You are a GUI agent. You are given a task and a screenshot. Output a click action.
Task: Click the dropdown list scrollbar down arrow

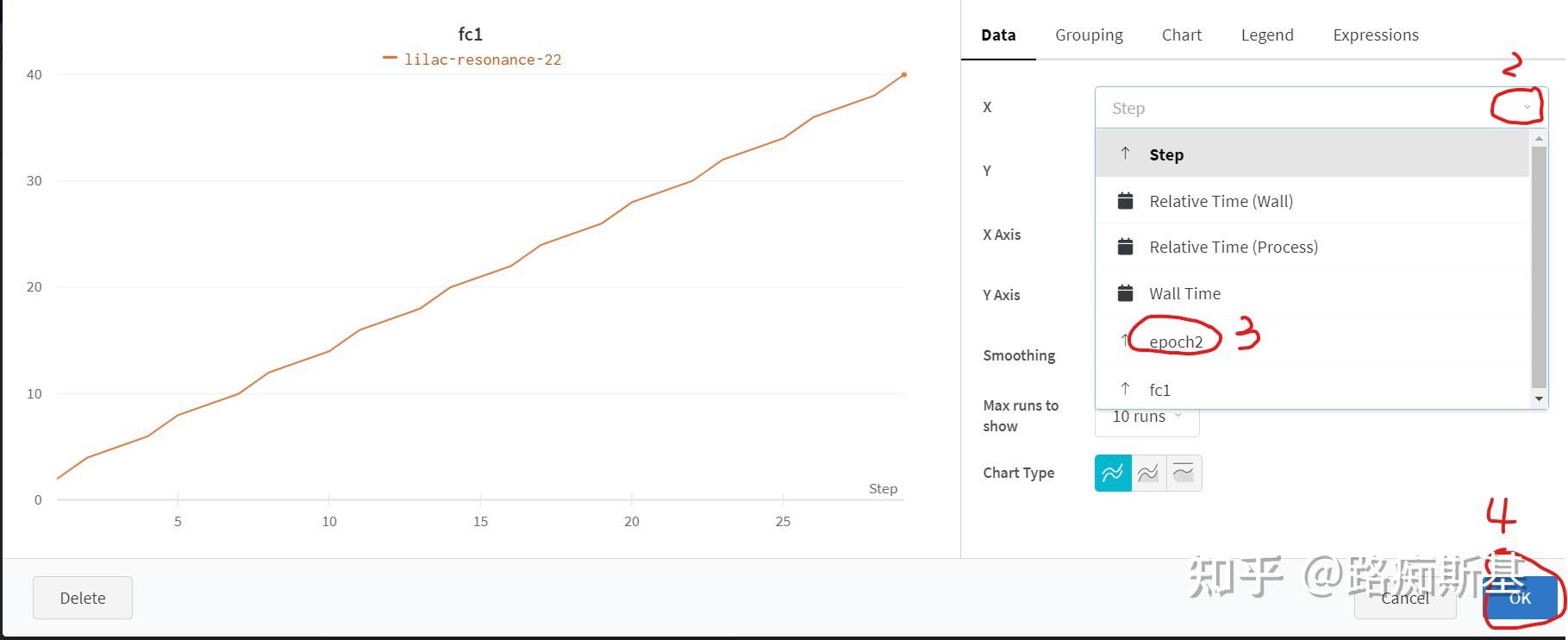click(x=1539, y=398)
